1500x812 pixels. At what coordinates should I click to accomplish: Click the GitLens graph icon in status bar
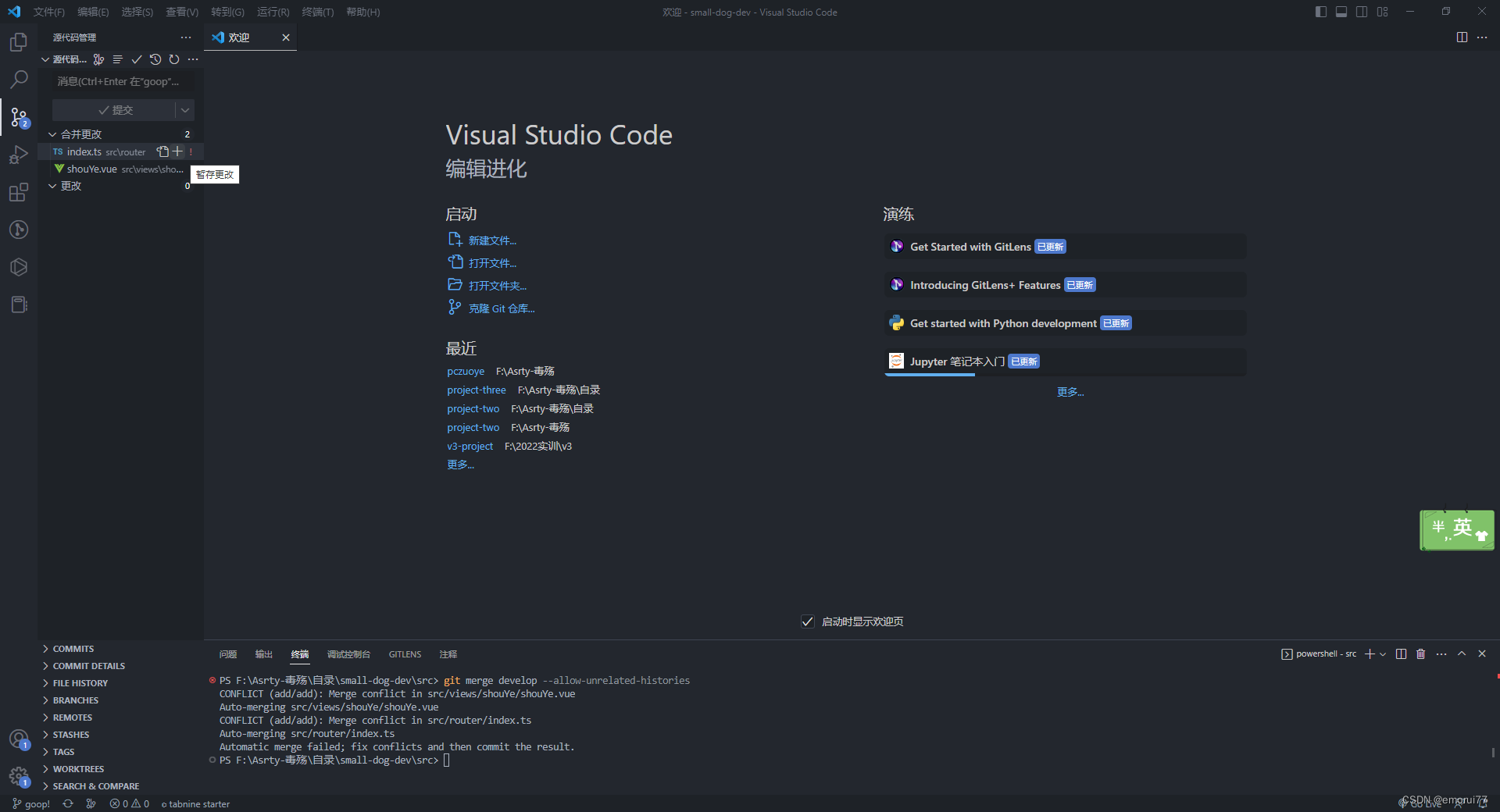pyautogui.click(x=91, y=803)
